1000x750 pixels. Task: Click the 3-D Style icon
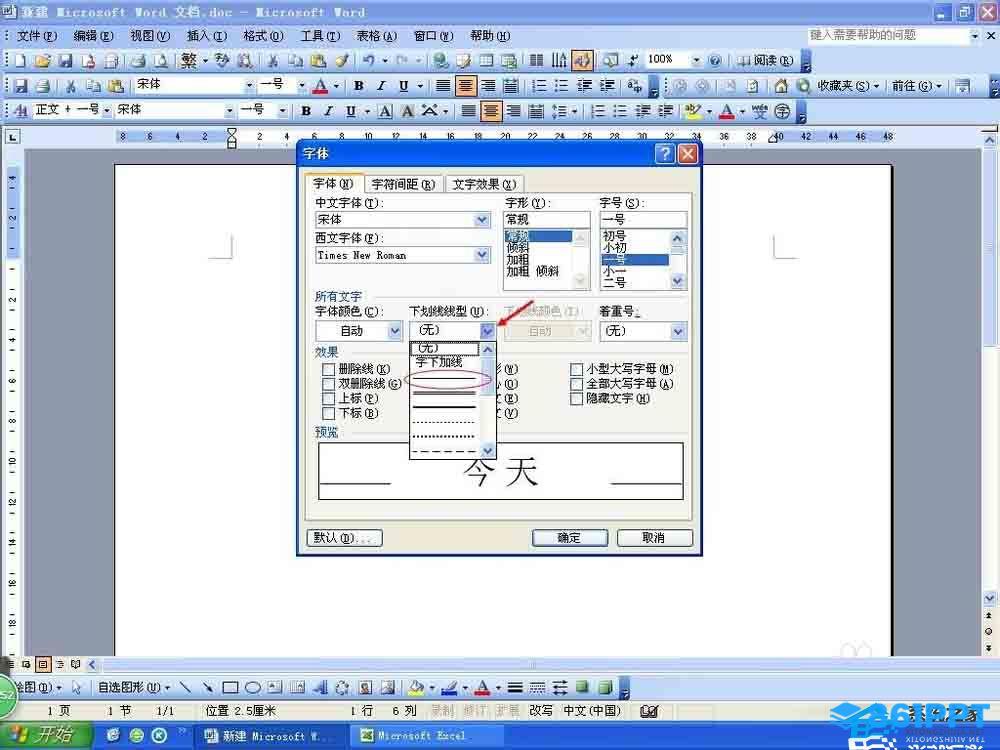click(x=605, y=688)
